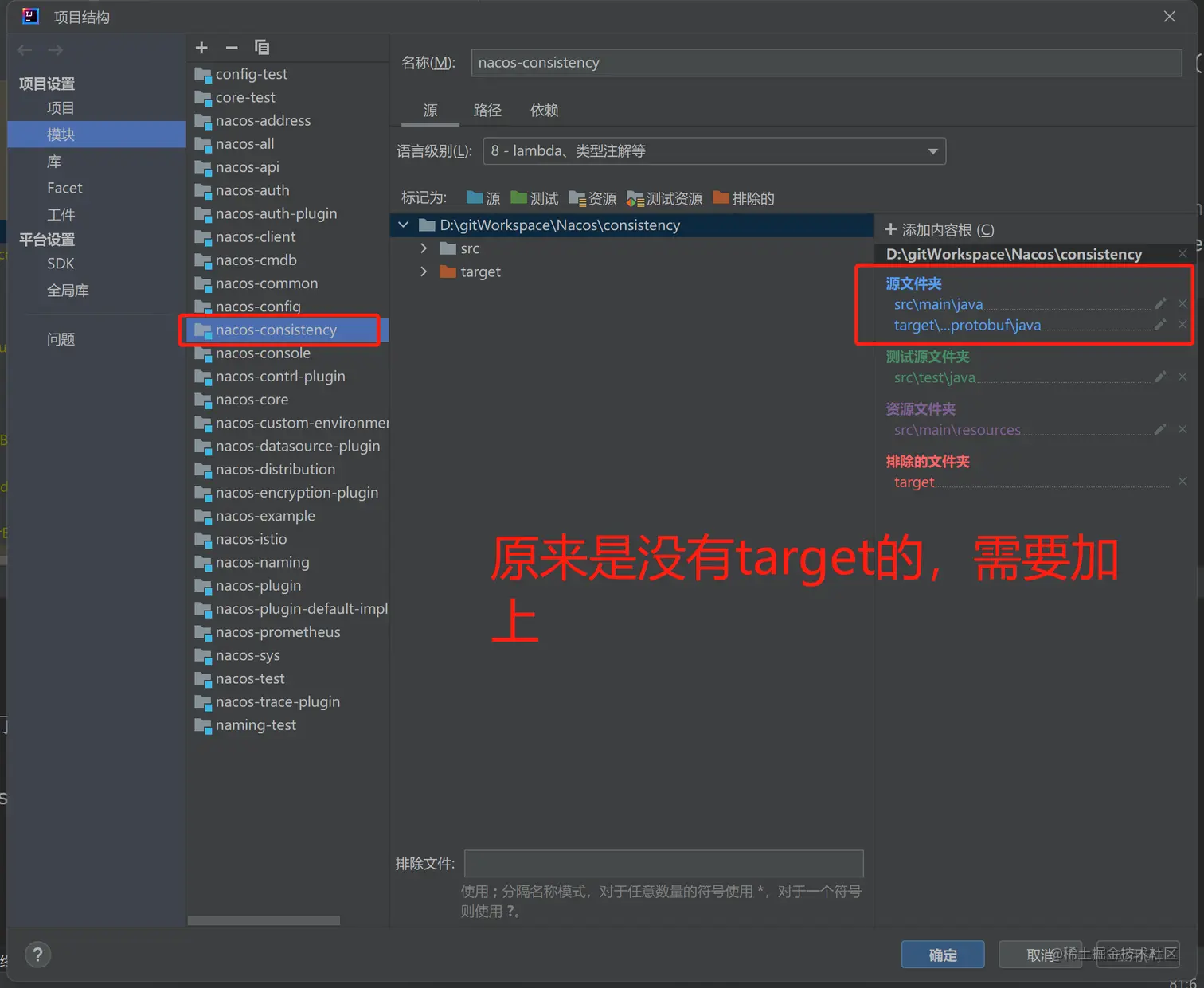Click the 排除文件 exclude files field
This screenshot has height=988, width=1204.
coord(664,863)
